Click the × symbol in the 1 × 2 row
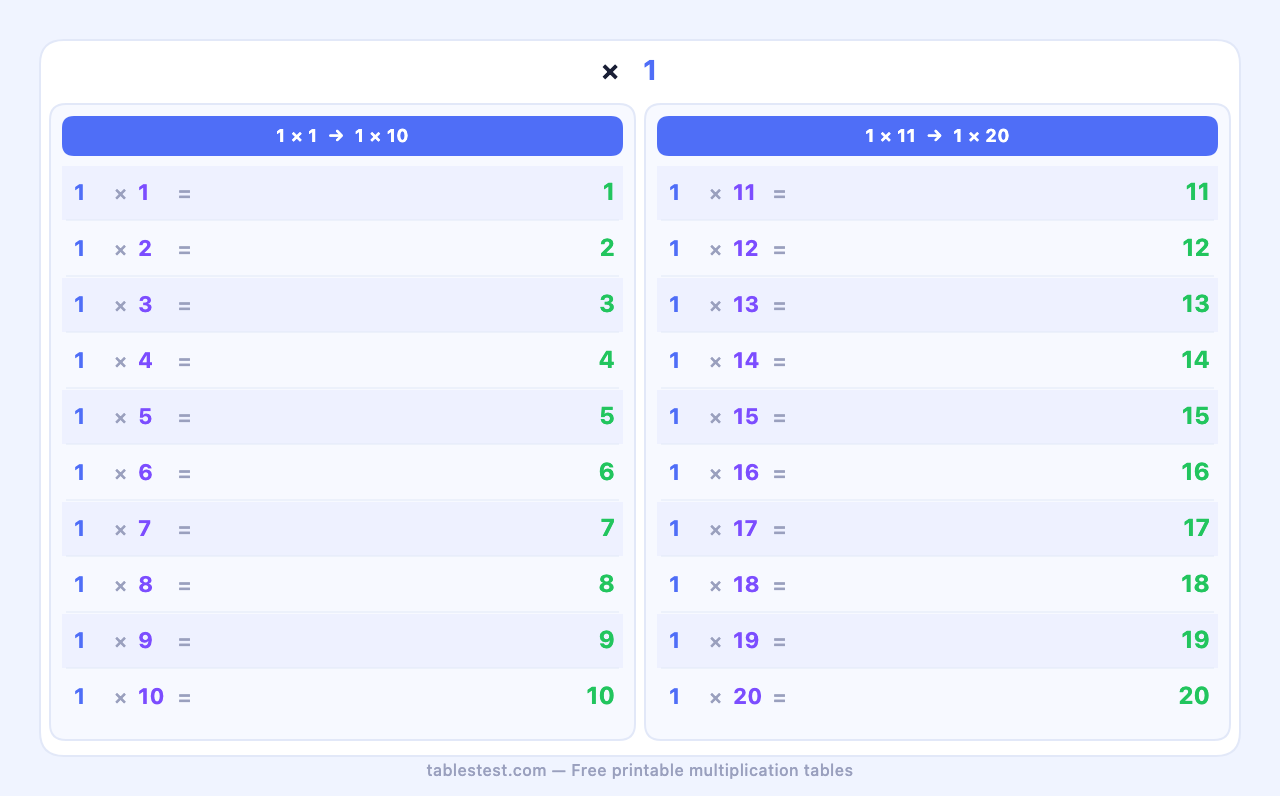 120,249
